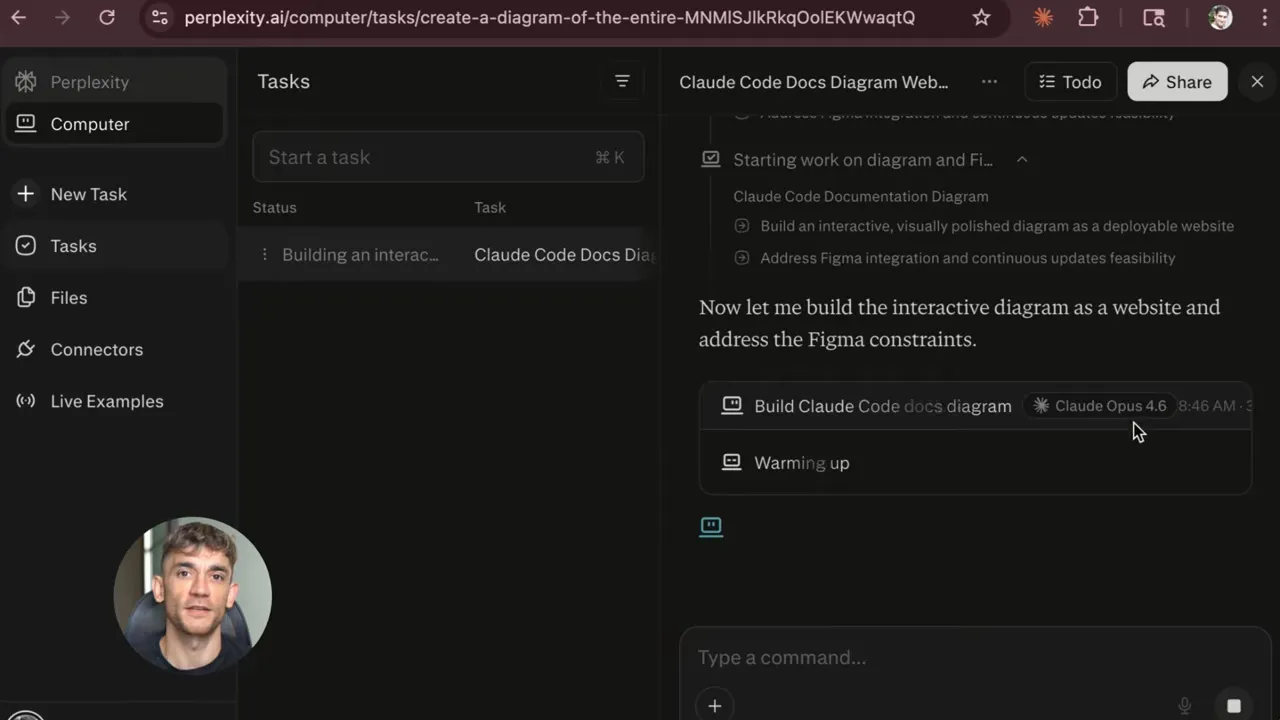Click the browser address bar URL
Screen dimensions: 1280x720
[x=549, y=17]
